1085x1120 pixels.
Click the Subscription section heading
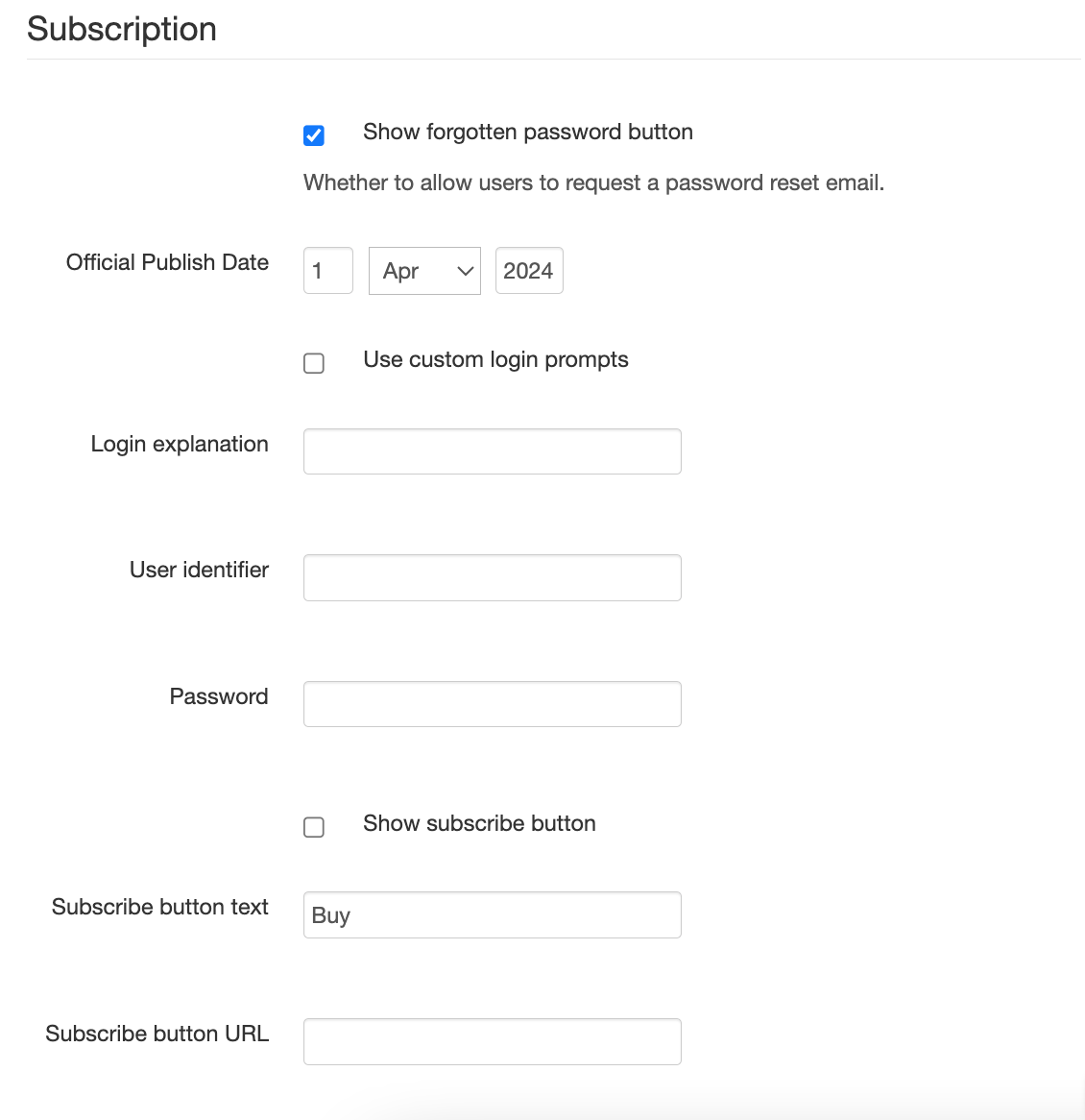pyautogui.click(x=122, y=29)
